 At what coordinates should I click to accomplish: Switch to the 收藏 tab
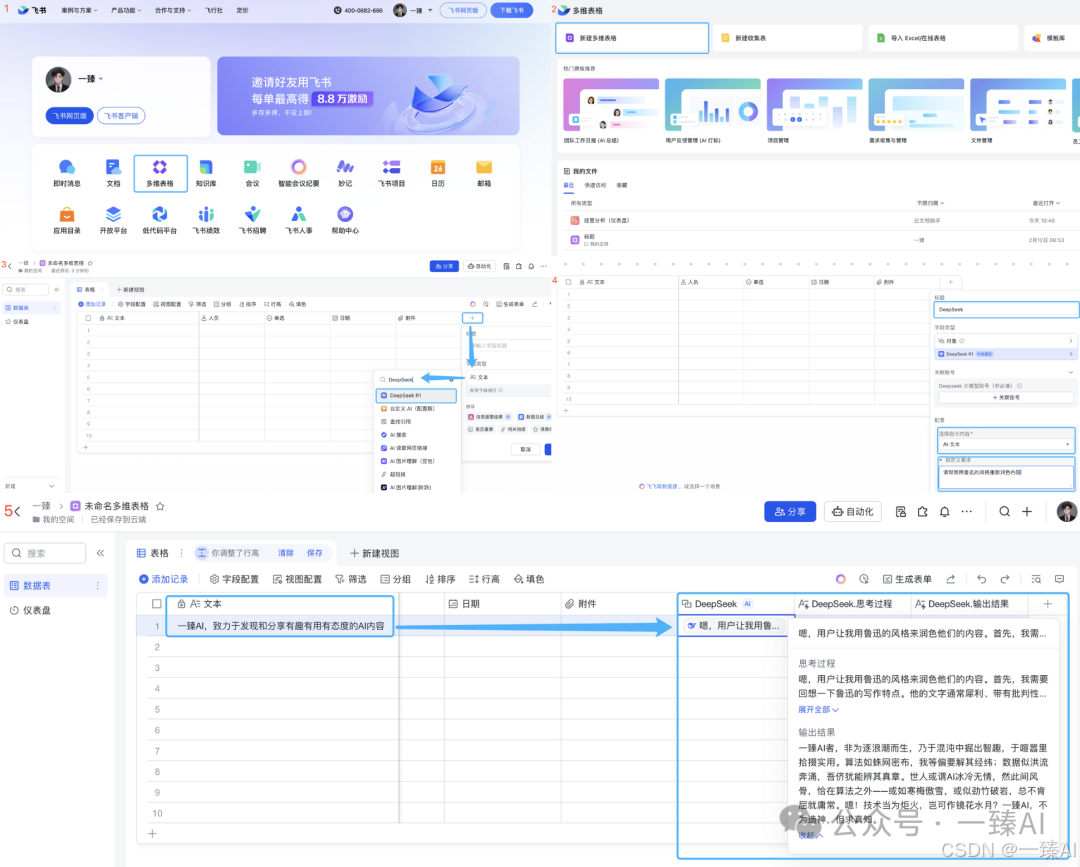(x=622, y=185)
